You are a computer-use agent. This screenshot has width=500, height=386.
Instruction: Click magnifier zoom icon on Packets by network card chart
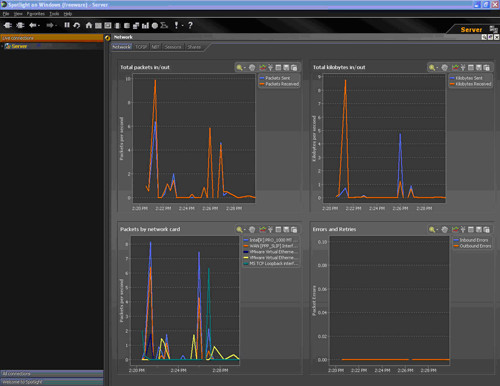coord(239,230)
